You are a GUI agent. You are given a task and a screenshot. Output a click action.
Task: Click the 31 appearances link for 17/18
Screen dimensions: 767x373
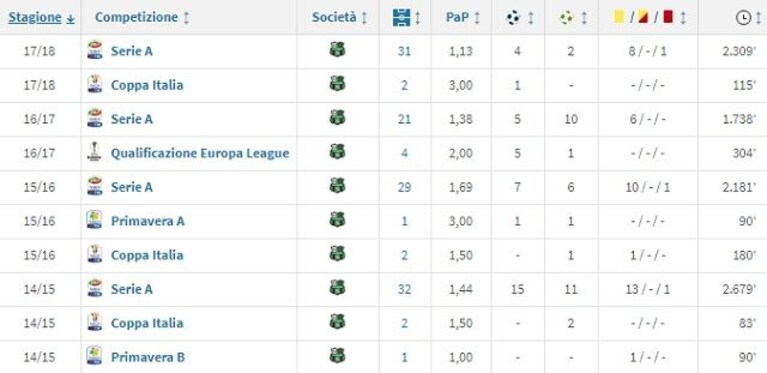pos(404,51)
